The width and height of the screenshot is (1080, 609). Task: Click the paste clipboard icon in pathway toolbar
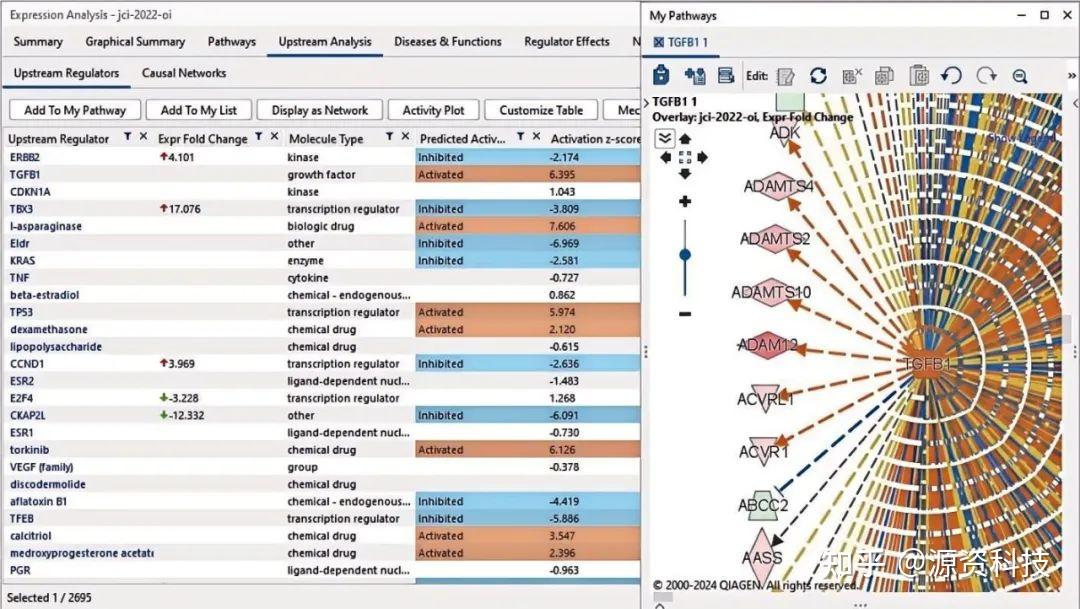click(918, 75)
